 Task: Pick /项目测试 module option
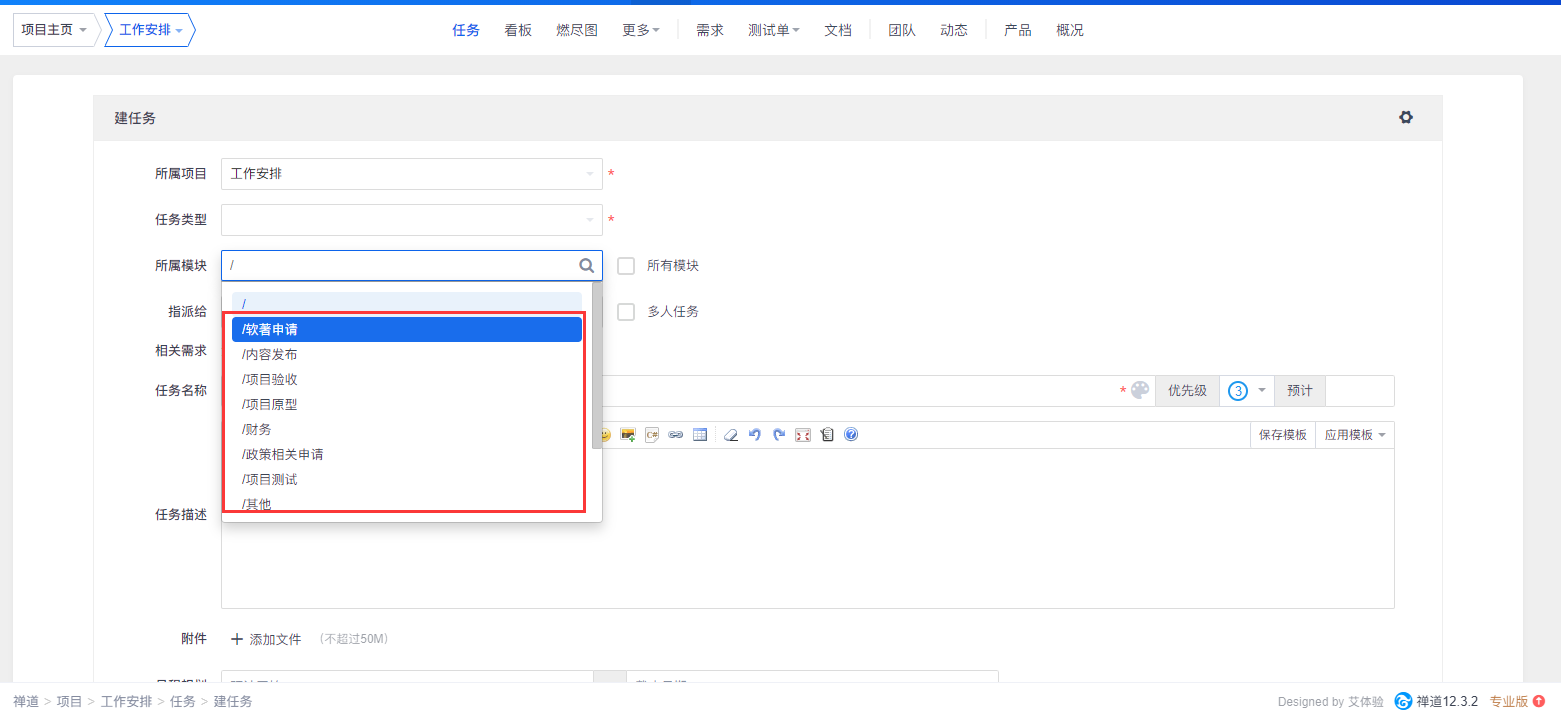tap(407, 479)
